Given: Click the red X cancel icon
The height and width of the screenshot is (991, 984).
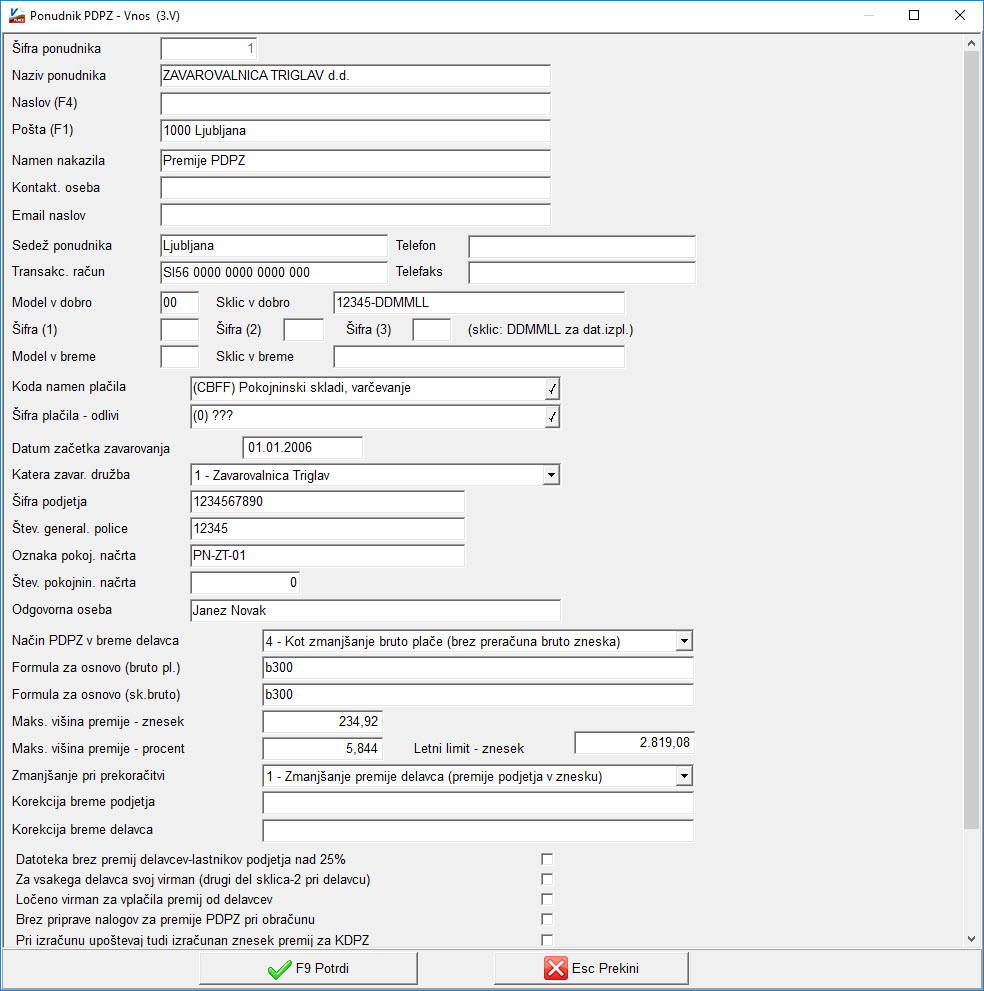Looking at the screenshot, I should pyautogui.click(x=556, y=968).
